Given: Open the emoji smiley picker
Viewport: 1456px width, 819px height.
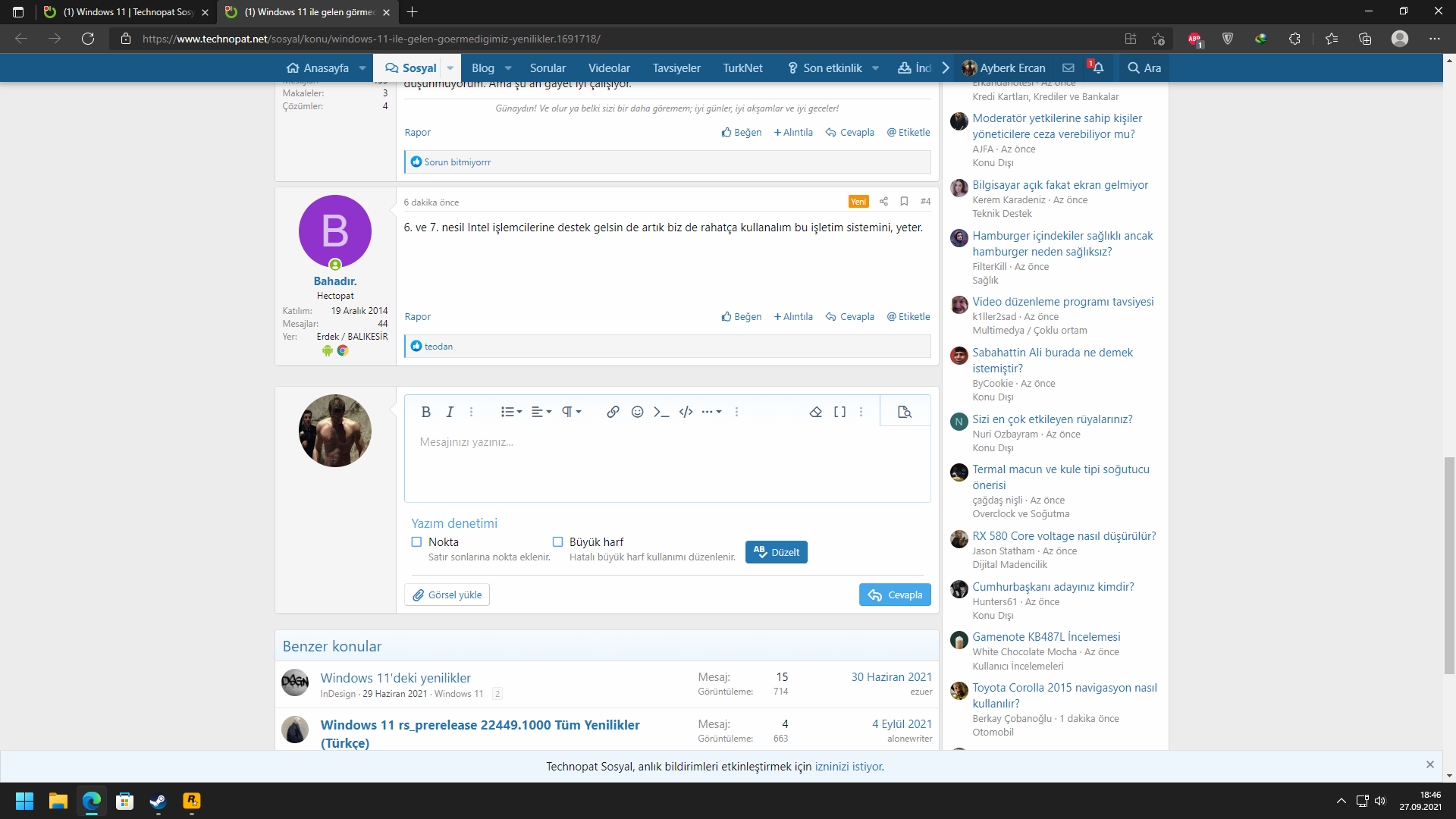Looking at the screenshot, I should pos(637,412).
